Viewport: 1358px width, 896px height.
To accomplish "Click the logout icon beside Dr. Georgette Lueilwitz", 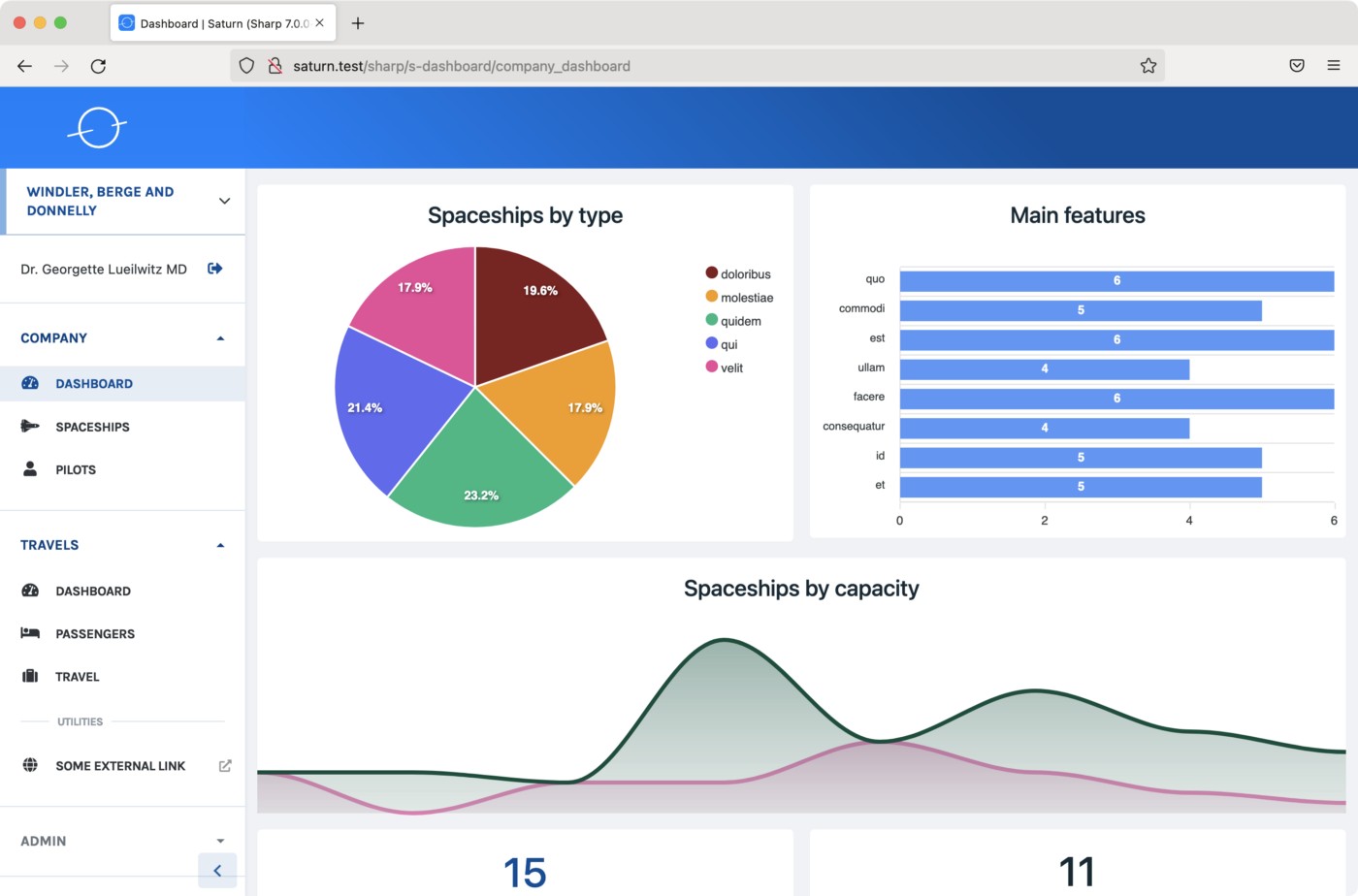I will [215, 269].
